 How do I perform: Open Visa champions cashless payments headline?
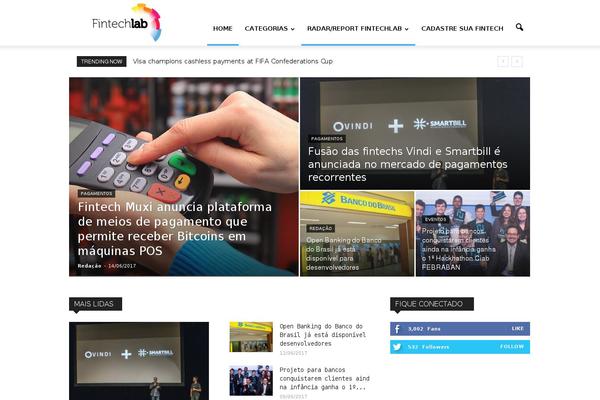pyautogui.click(x=233, y=61)
